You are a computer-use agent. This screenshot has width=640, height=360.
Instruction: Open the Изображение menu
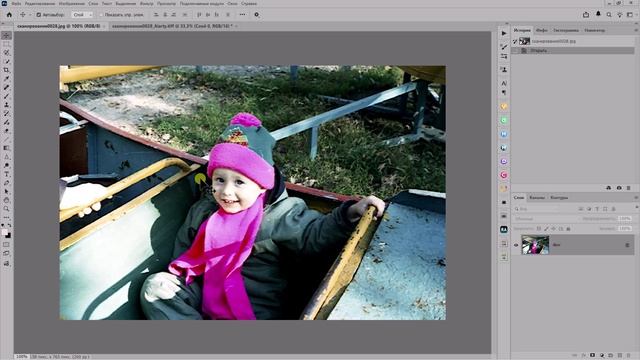click(72, 4)
